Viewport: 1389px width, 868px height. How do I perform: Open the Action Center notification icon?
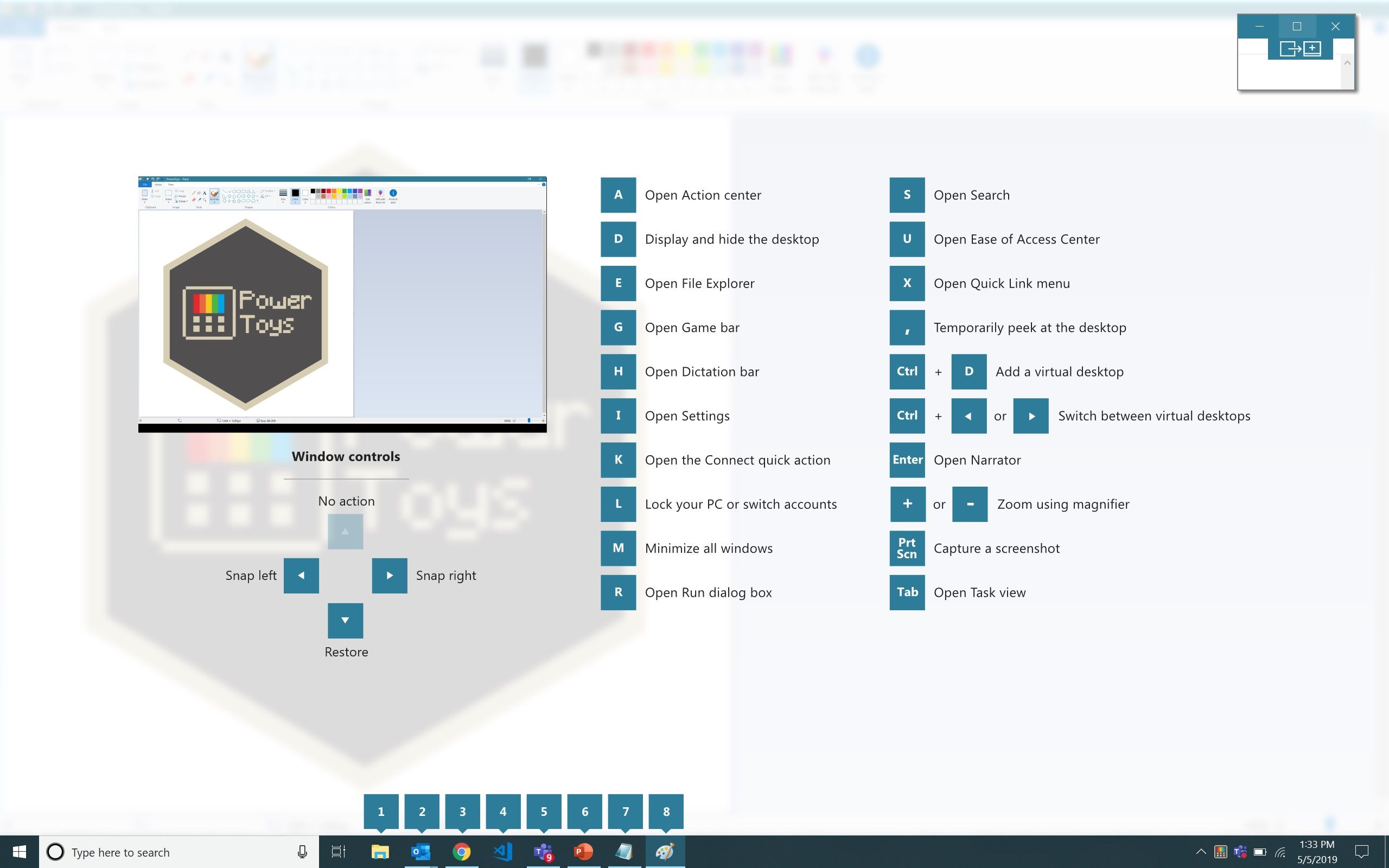point(1361,852)
